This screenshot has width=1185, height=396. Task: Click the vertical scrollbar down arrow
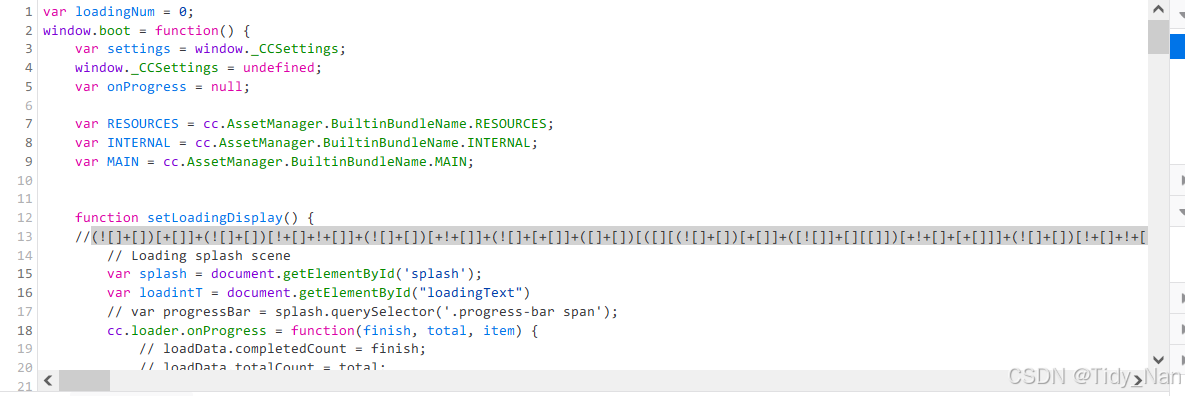1158,360
